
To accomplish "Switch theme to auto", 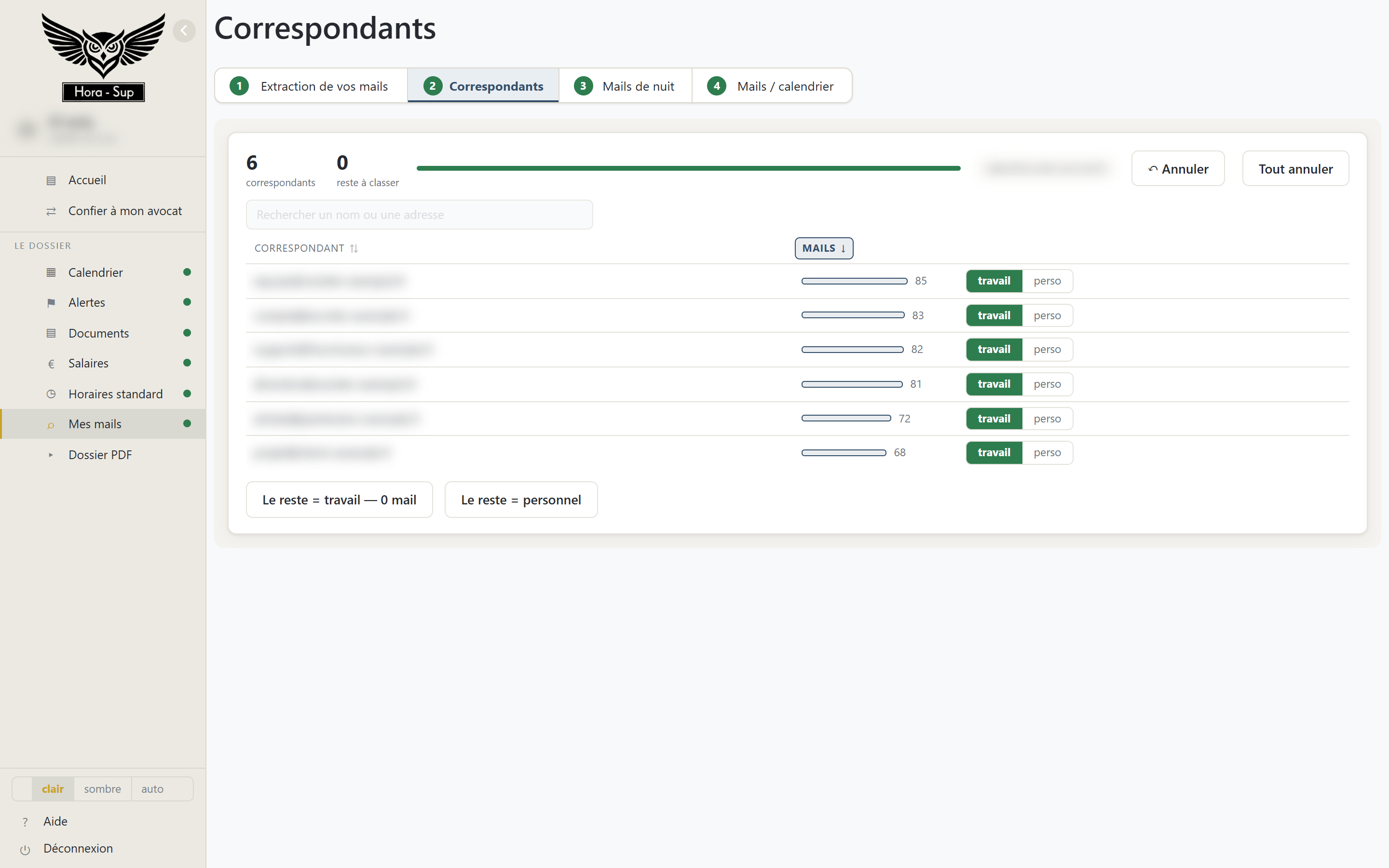I will pos(152,789).
